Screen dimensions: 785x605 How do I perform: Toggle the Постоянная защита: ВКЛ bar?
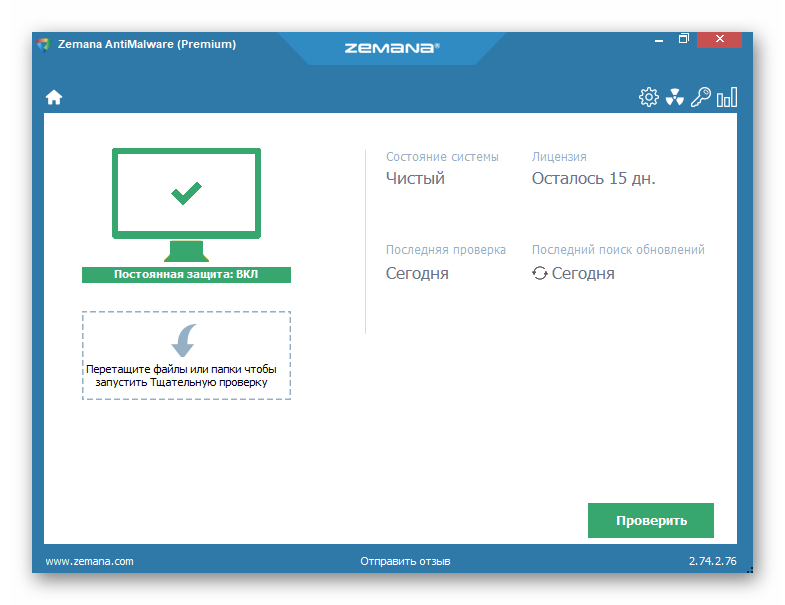[186, 275]
